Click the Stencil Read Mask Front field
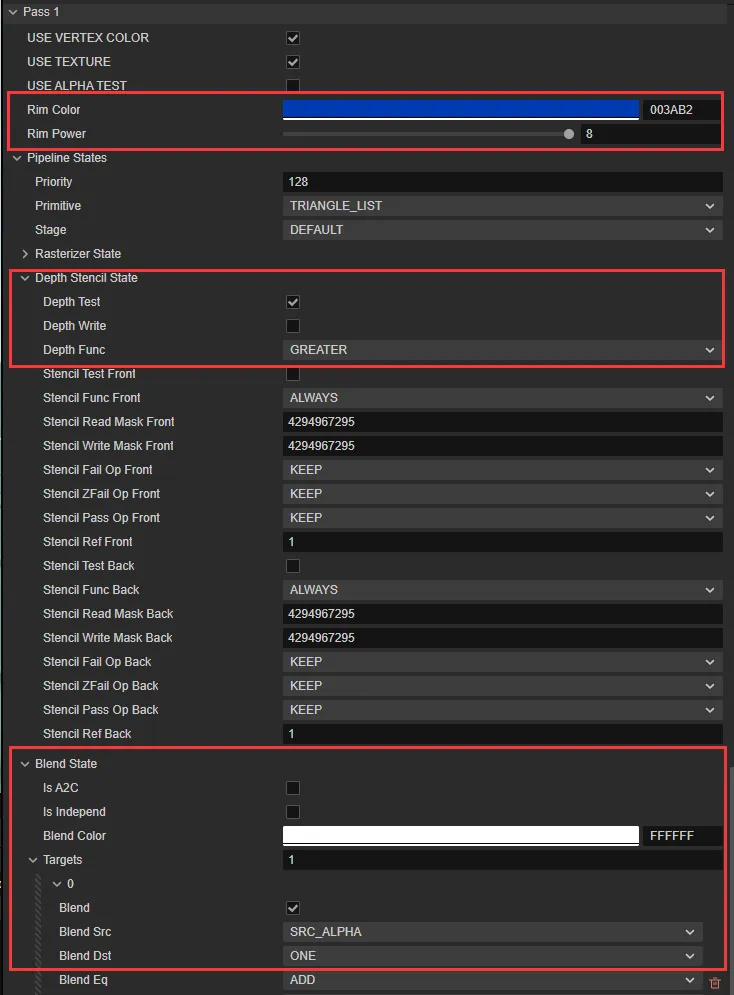 (x=502, y=422)
